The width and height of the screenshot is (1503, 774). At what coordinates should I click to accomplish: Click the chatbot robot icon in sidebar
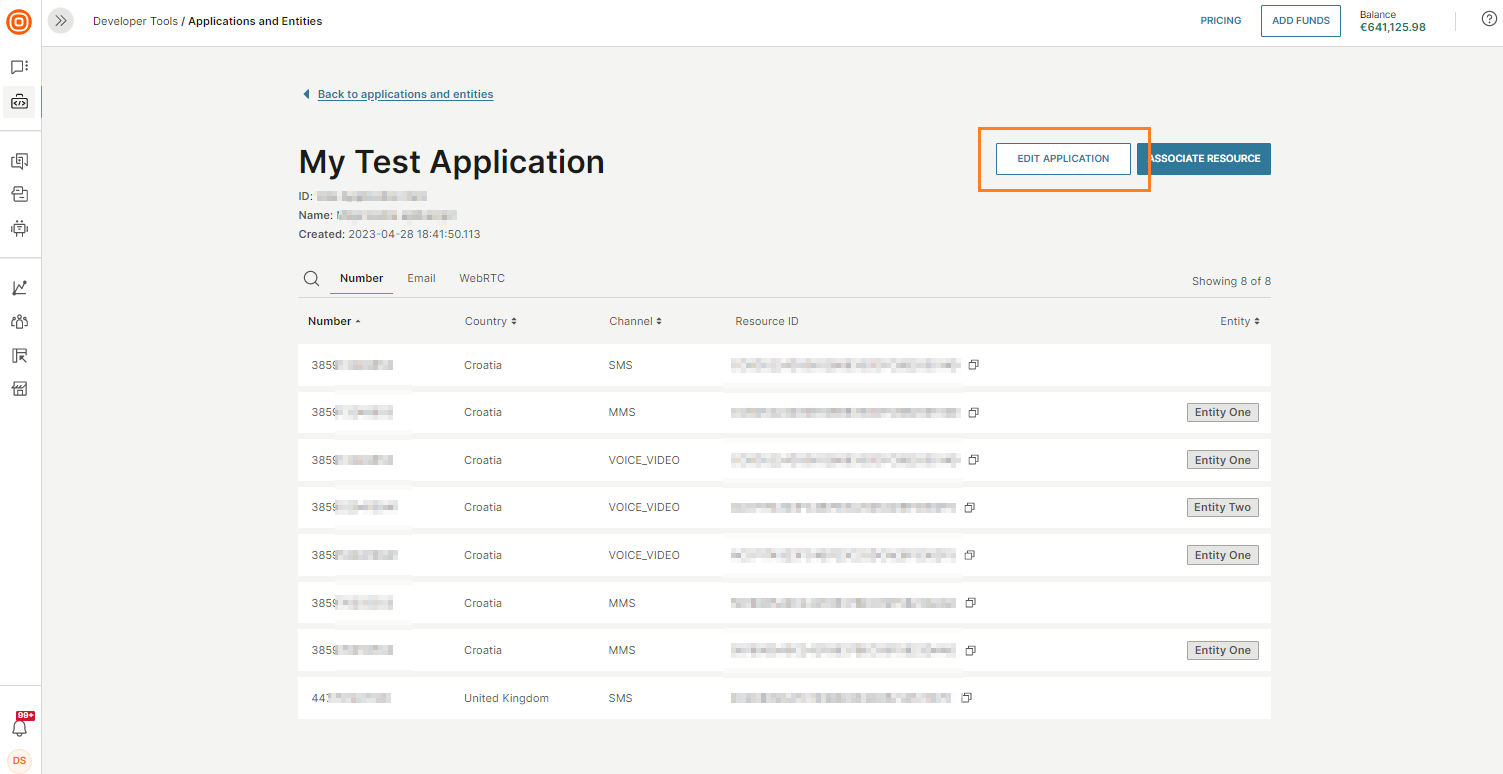19,228
